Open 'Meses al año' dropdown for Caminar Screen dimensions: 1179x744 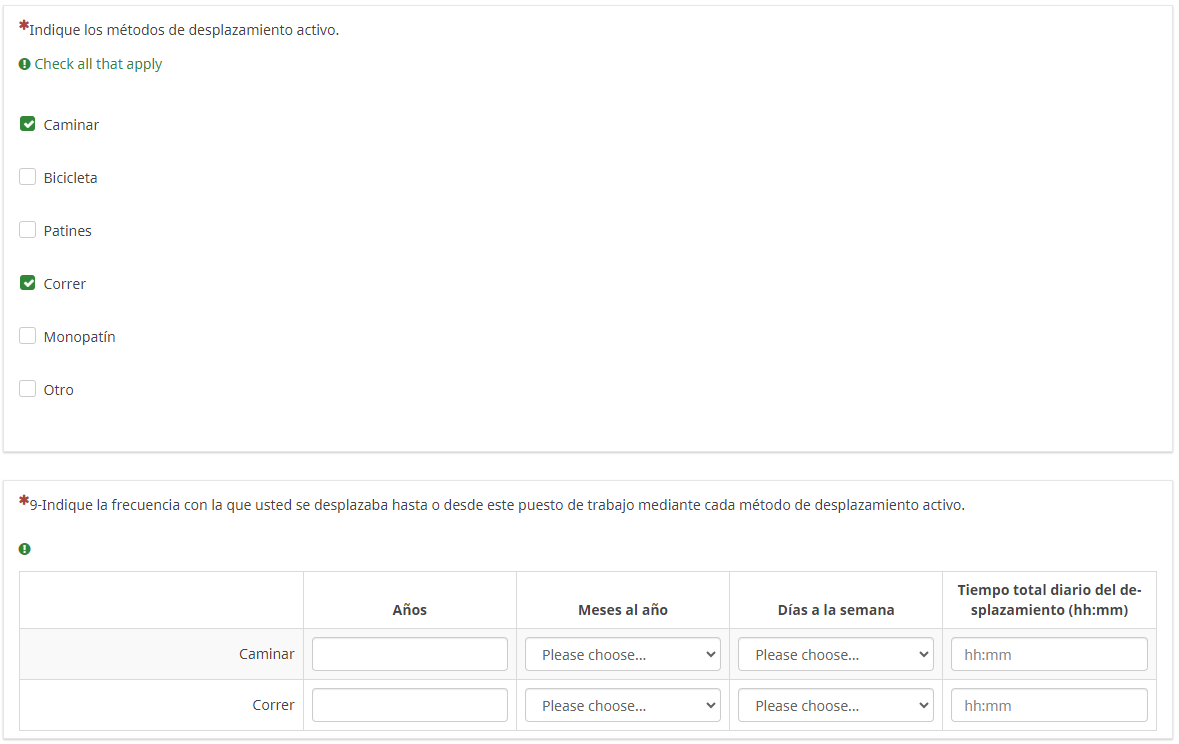coord(622,655)
